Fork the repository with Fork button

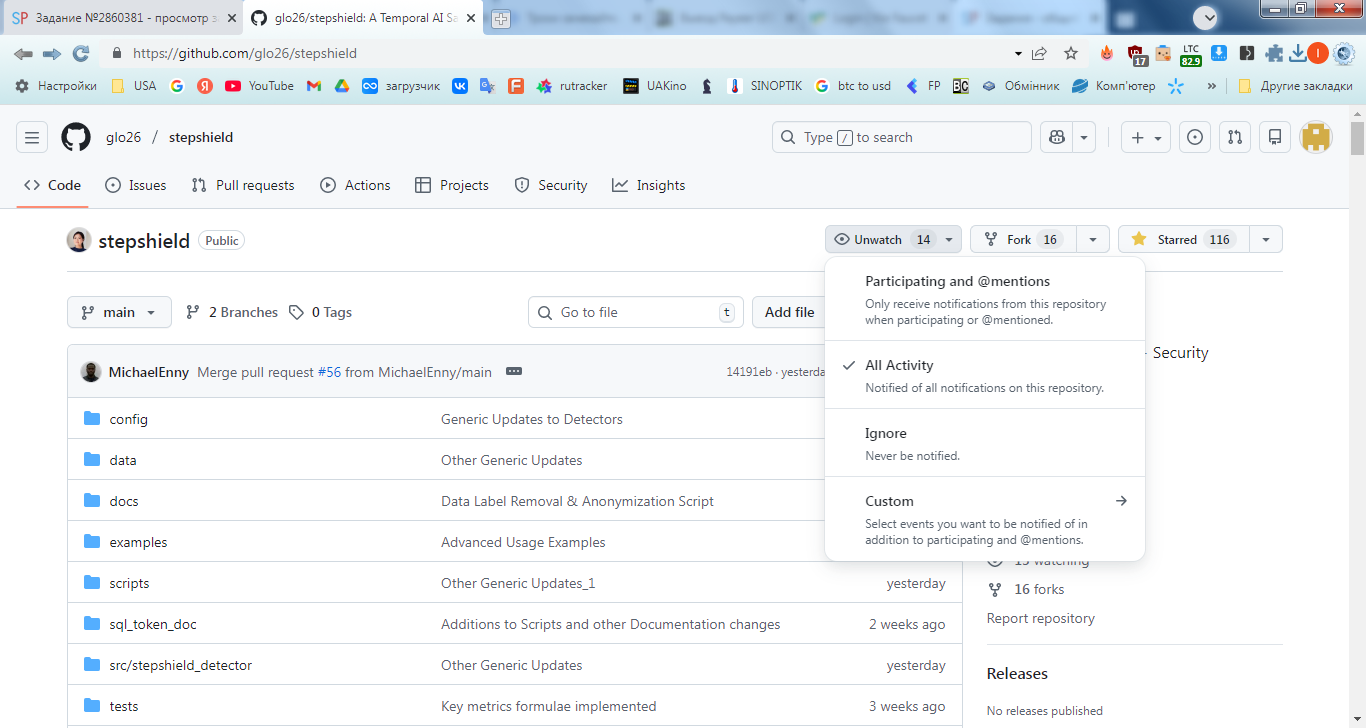[1023, 239]
